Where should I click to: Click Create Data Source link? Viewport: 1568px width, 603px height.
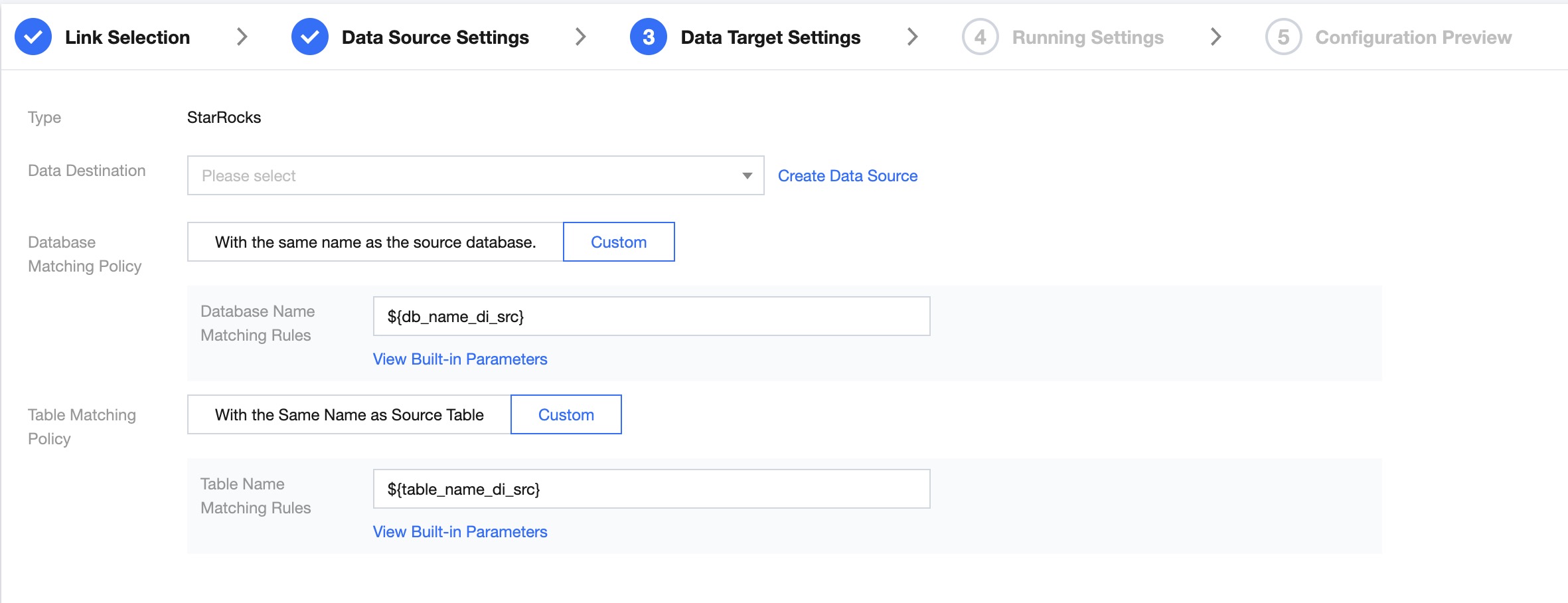tap(847, 176)
